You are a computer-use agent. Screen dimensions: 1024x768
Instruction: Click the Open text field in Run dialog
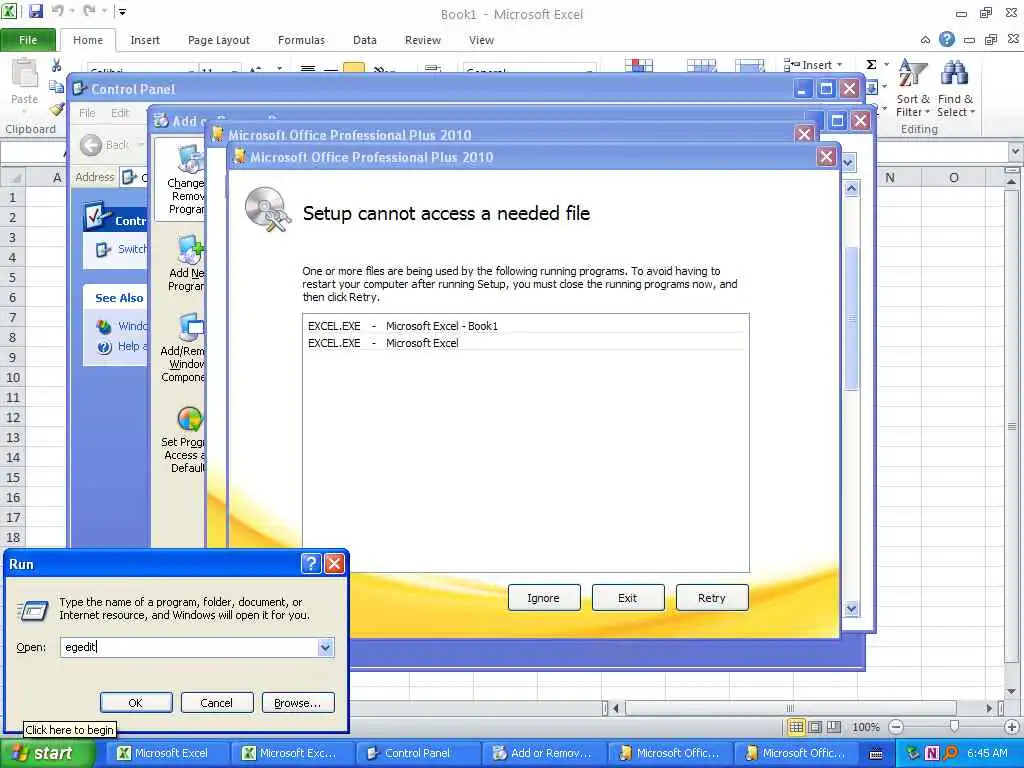[189, 647]
